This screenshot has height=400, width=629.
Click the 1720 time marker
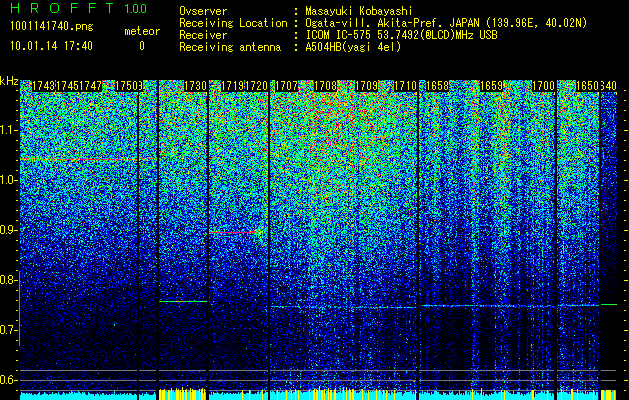[x=256, y=86]
